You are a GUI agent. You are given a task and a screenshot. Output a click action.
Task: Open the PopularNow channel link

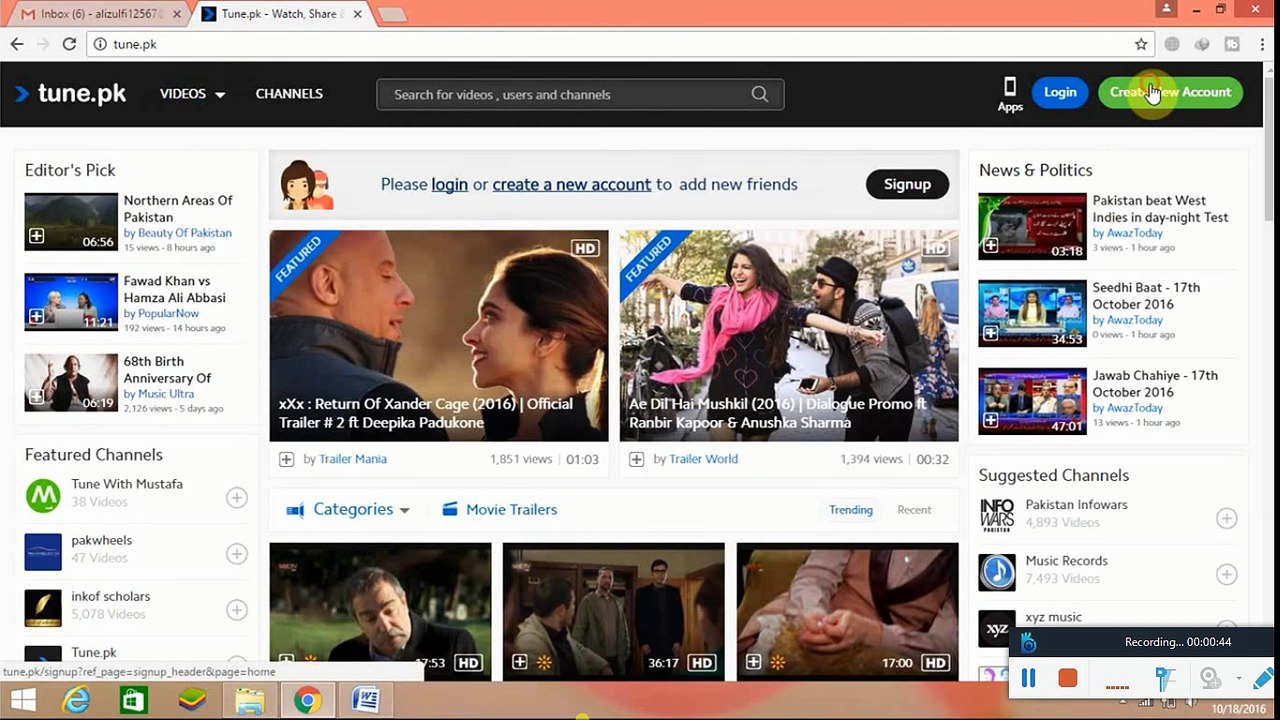point(168,313)
